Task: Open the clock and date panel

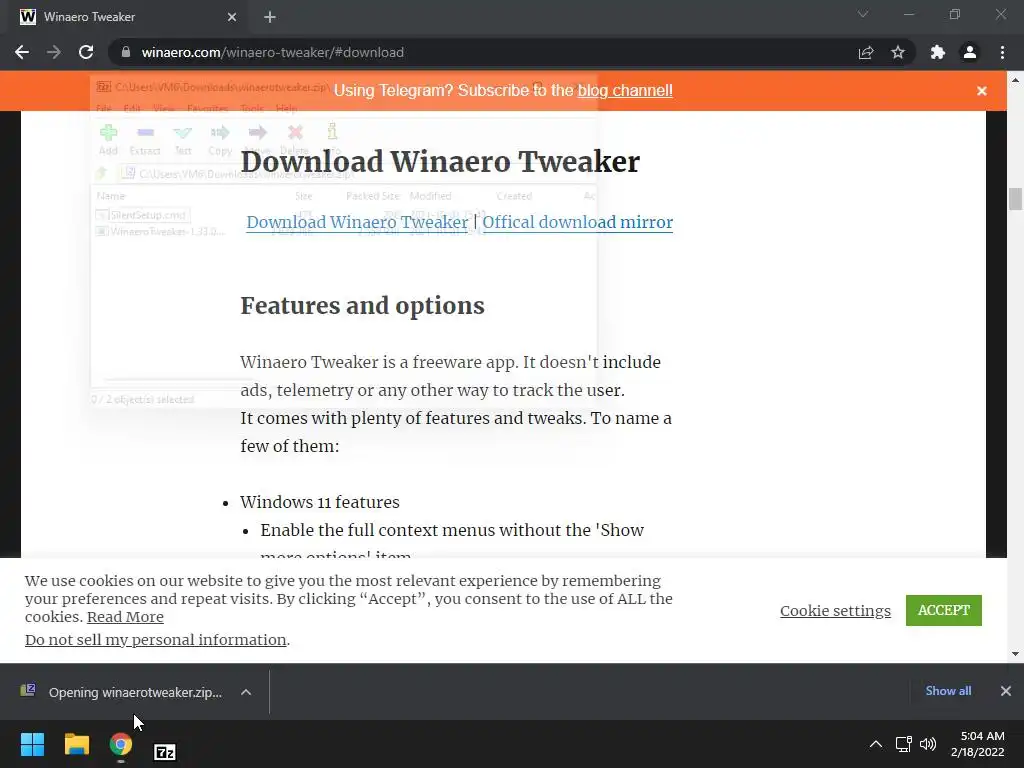Action: coord(978,744)
